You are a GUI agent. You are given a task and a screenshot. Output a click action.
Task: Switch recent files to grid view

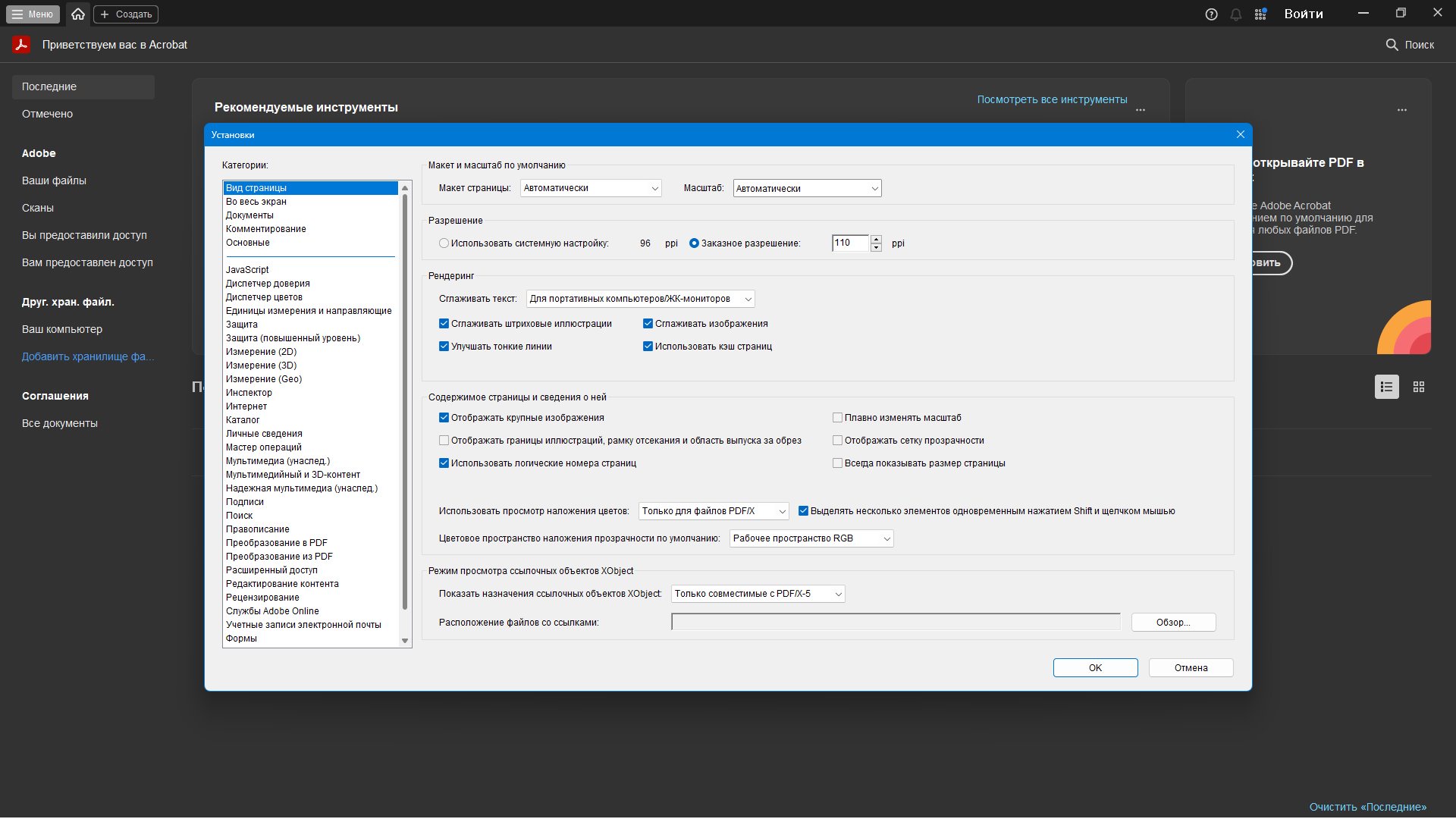pos(1420,387)
